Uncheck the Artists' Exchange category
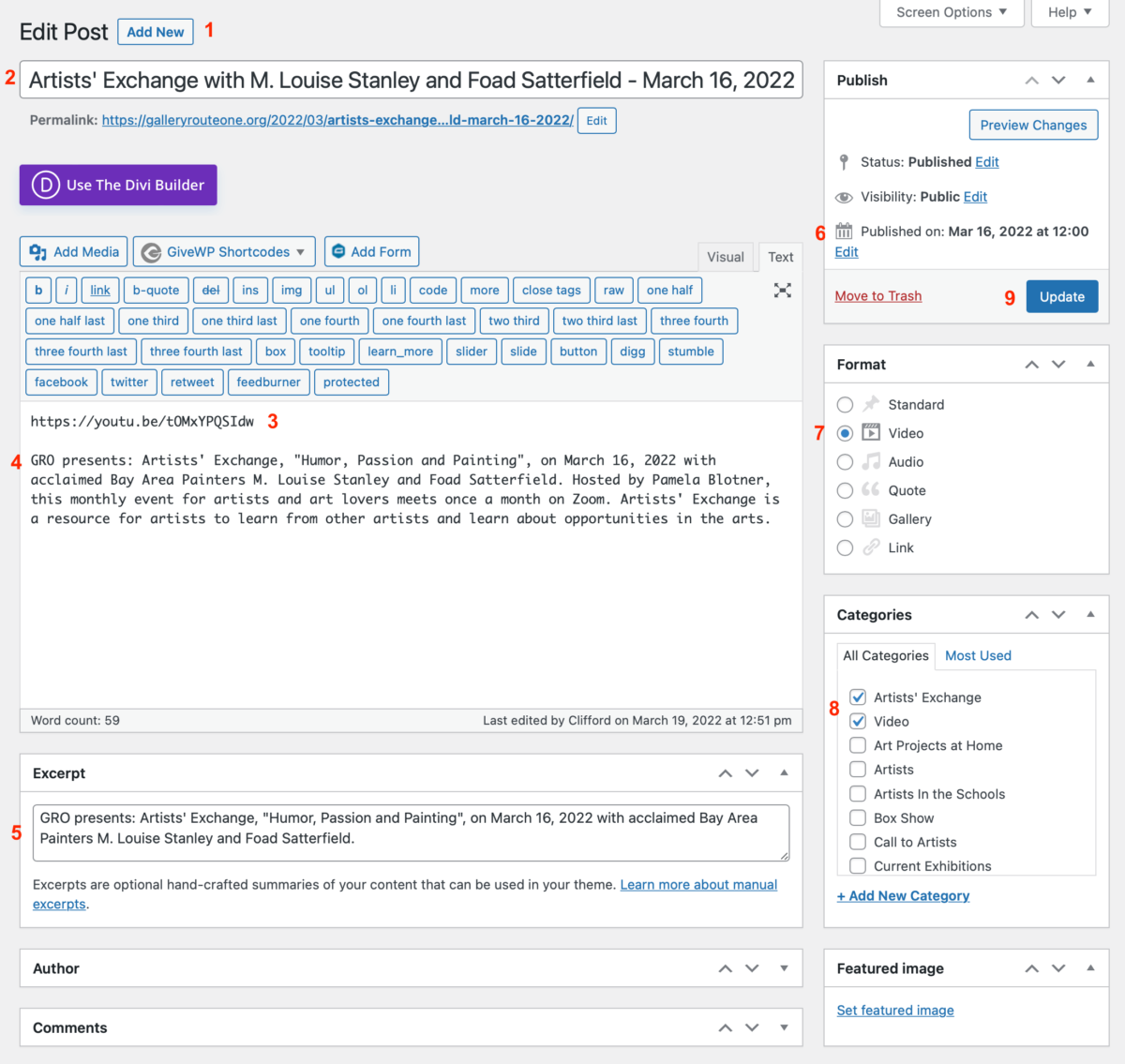The image size is (1125, 1064). (x=857, y=697)
